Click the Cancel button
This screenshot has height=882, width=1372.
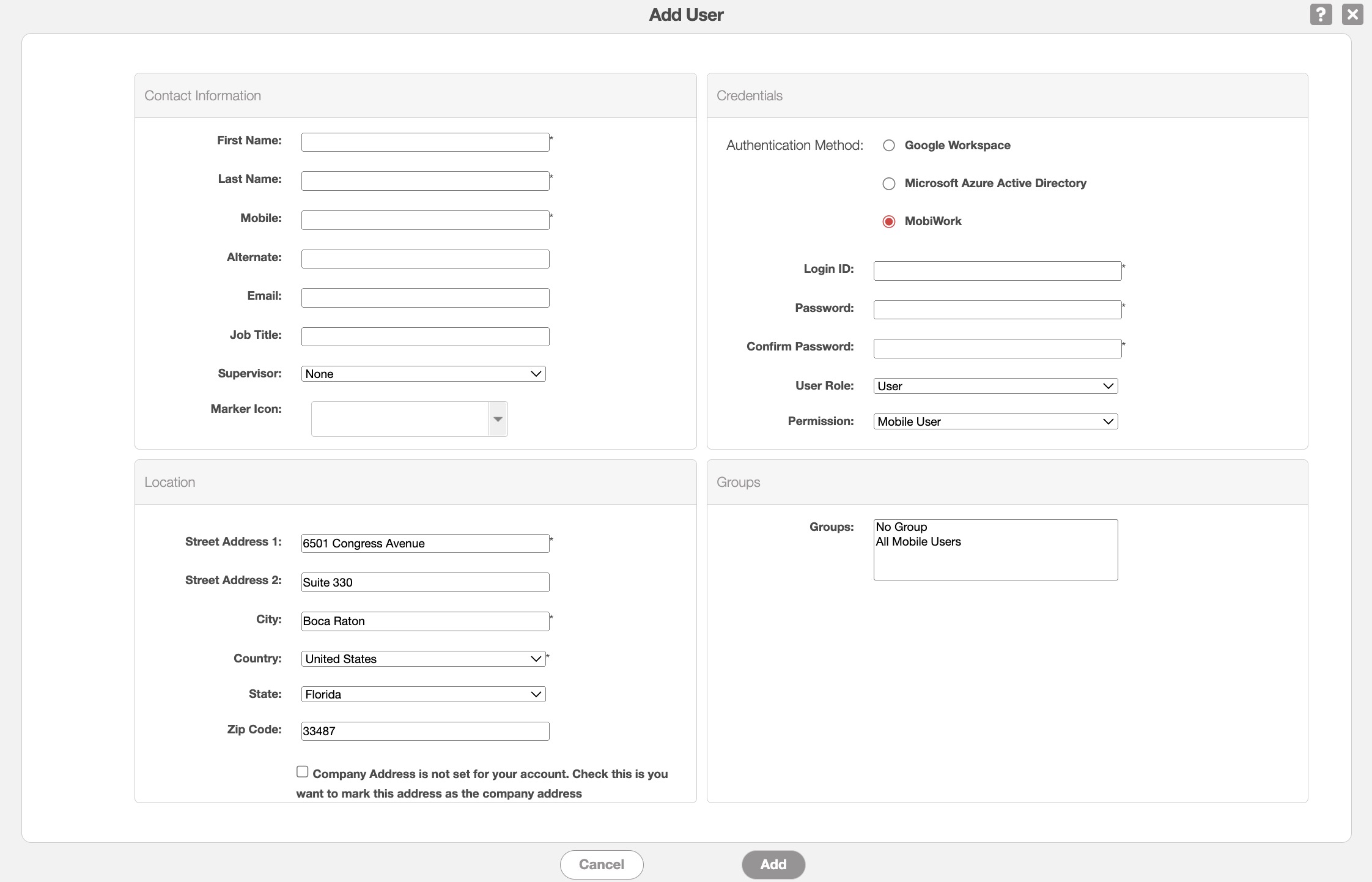[602, 864]
